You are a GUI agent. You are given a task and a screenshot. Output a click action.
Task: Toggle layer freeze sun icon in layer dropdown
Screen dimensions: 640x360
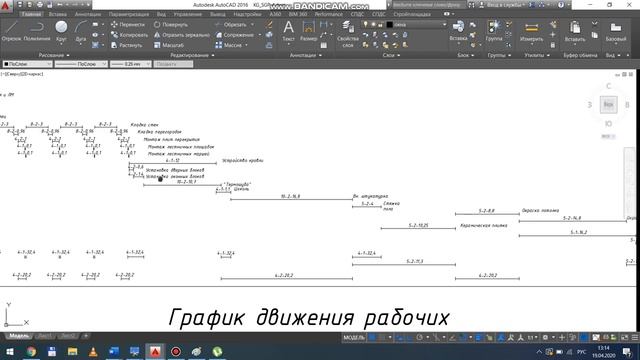point(373,24)
